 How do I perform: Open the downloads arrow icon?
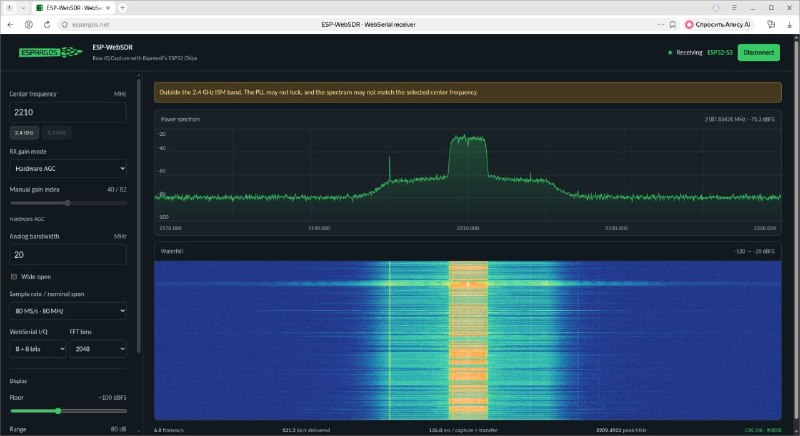(789, 24)
